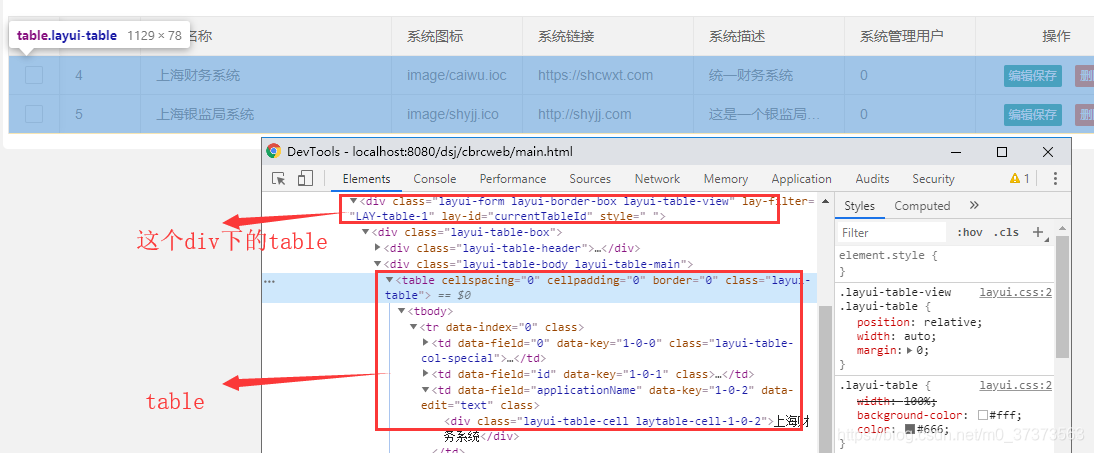Toggle the device toolbar icon
Screen dimensions: 1094x453
[305, 179]
